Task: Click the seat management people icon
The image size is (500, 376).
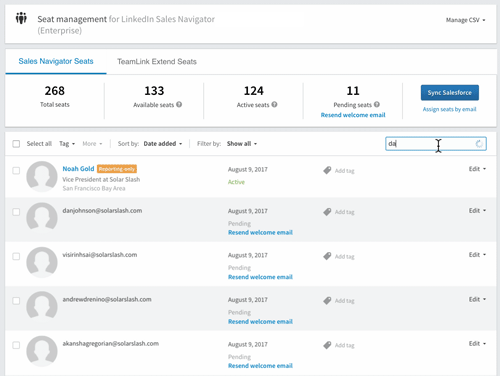Action: pyautogui.click(x=21, y=18)
